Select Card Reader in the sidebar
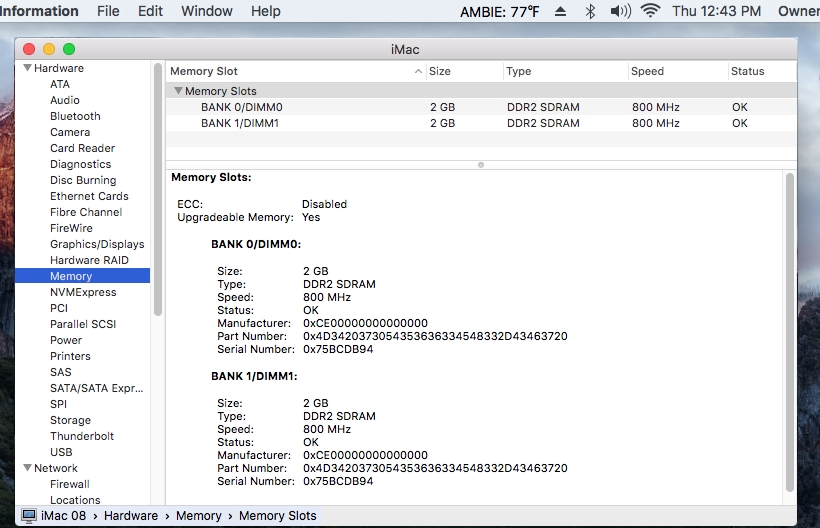The height and width of the screenshot is (528, 820). (x=83, y=148)
